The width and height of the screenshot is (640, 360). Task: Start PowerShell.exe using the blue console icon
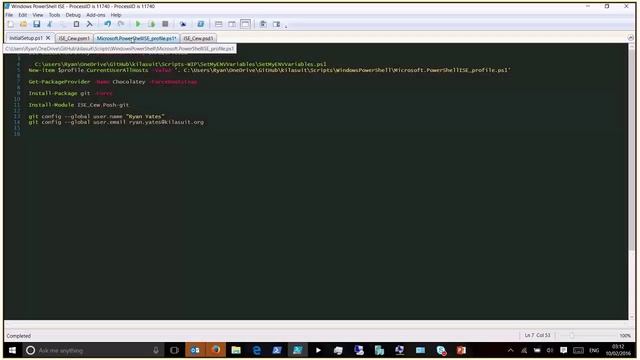click(x=200, y=24)
